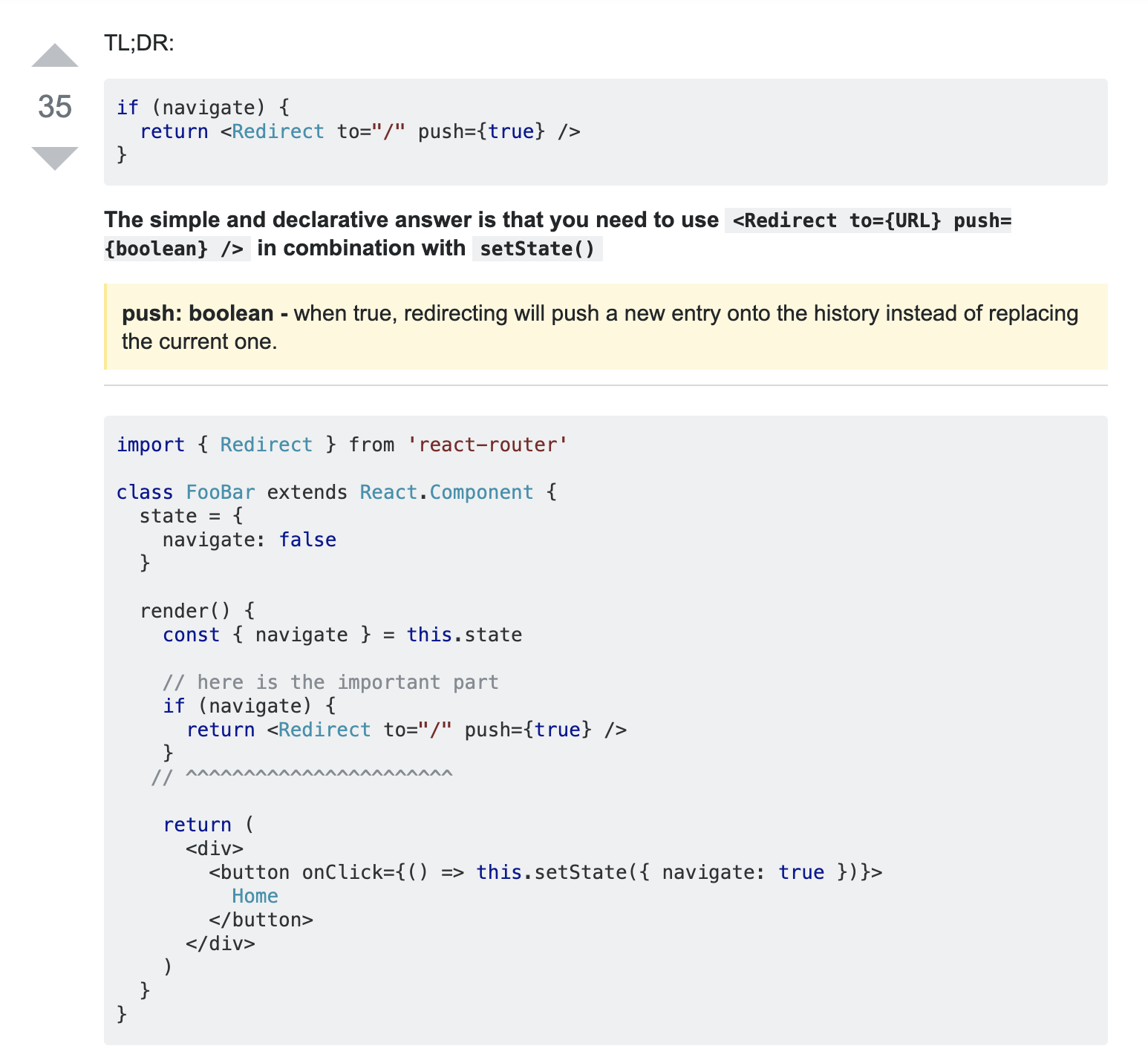Click the FooBar class name in code
This screenshot has width=1148, height=1063.
(220, 492)
